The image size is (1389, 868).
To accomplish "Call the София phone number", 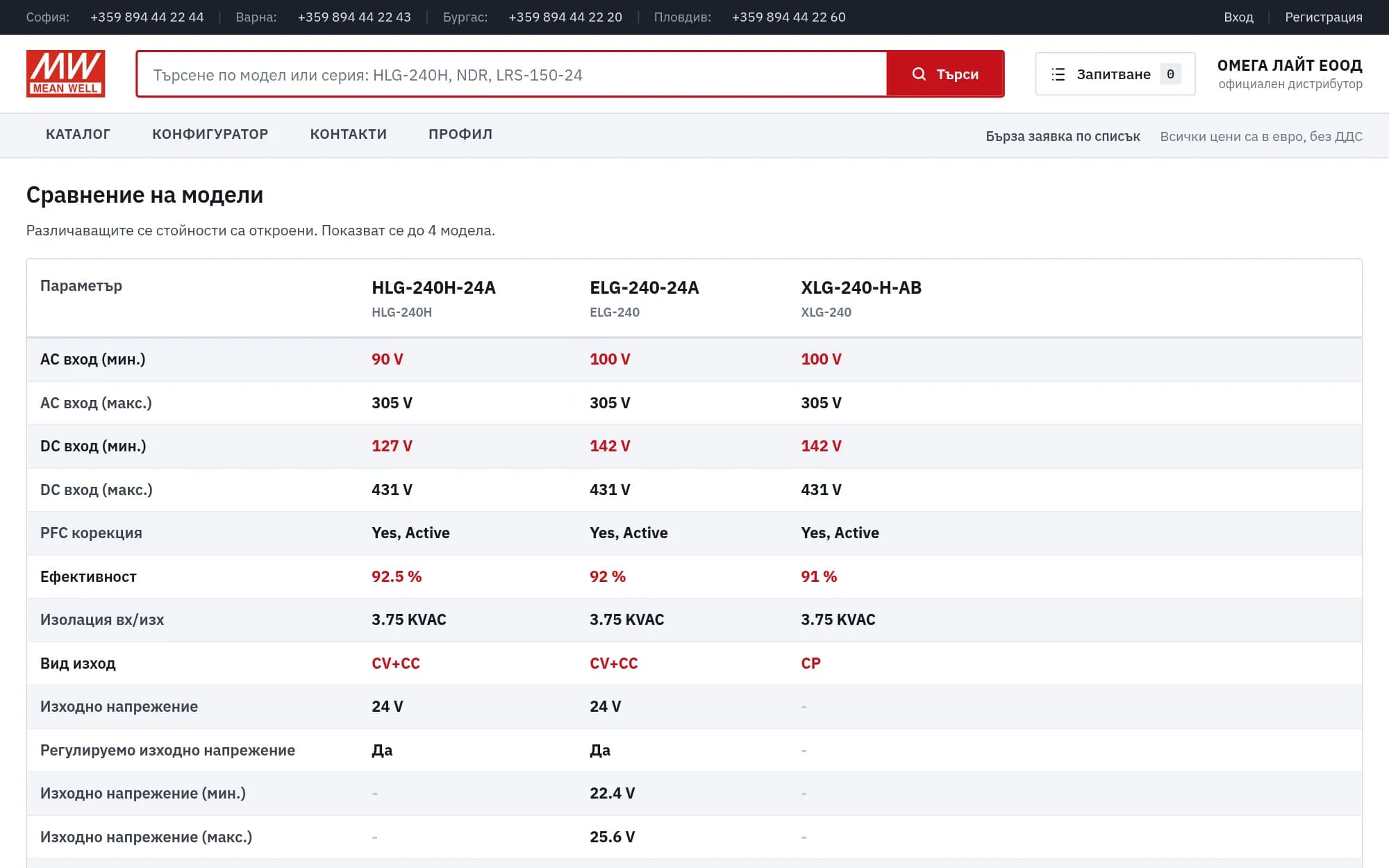I will (x=147, y=17).
